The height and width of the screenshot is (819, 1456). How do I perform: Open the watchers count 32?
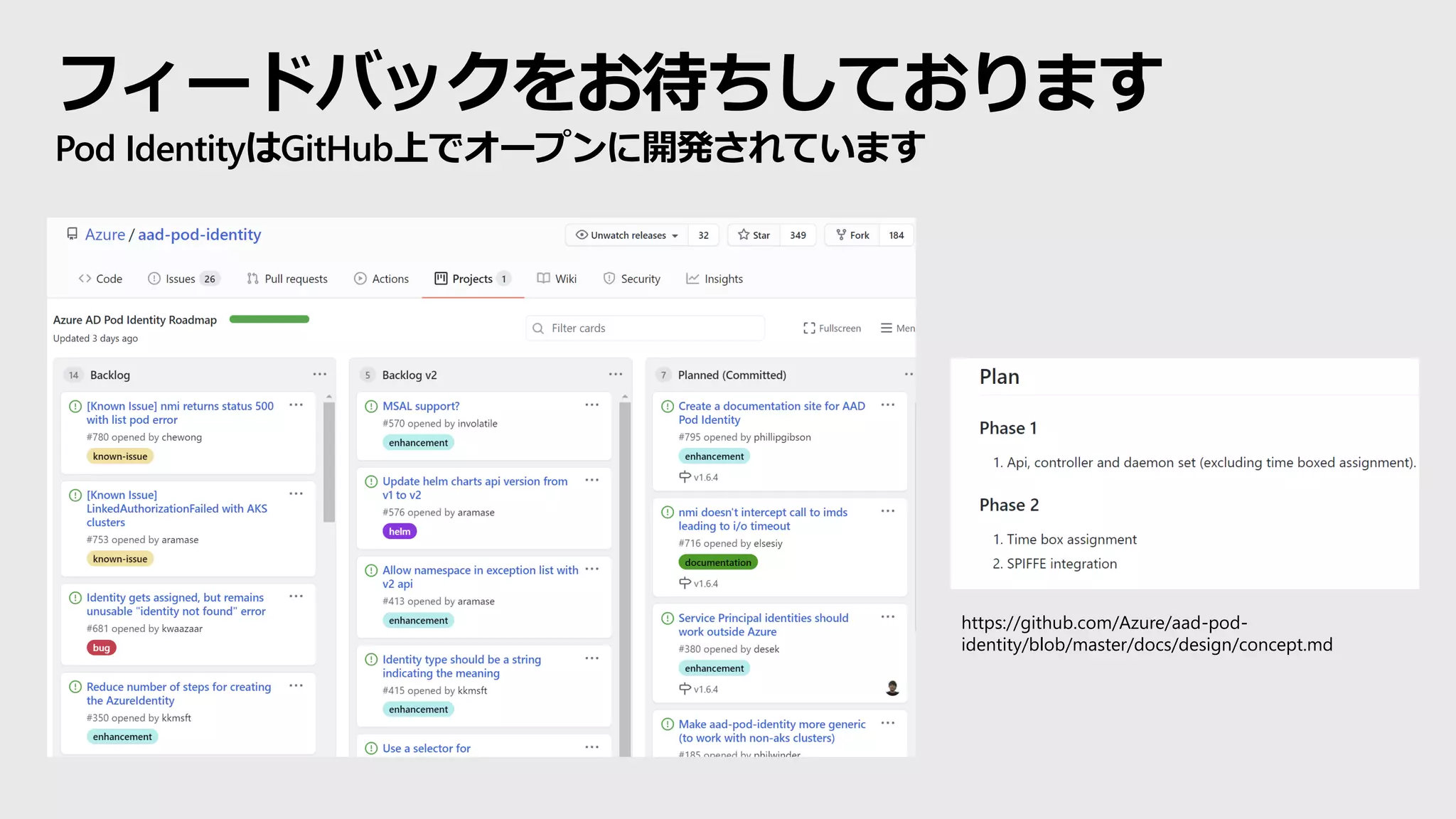[703, 235]
